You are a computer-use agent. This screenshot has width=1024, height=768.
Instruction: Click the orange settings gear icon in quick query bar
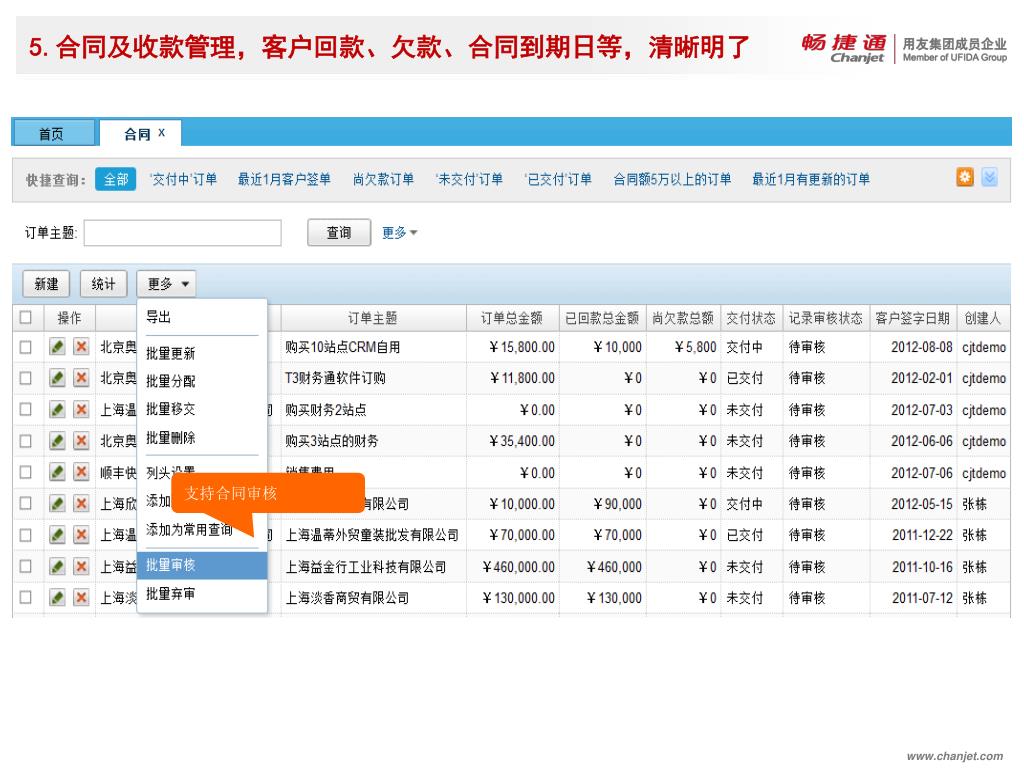click(965, 177)
